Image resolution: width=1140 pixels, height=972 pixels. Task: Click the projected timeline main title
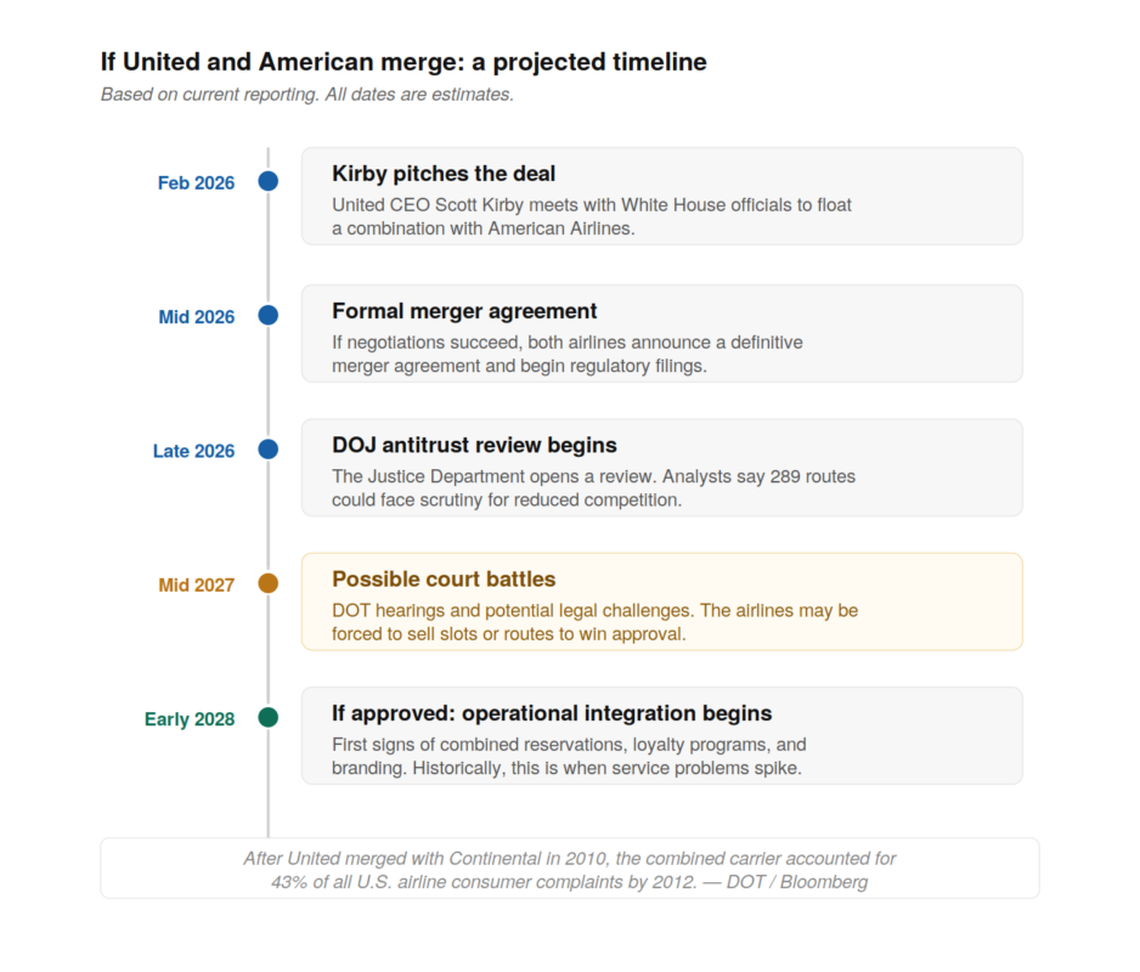[x=403, y=62]
